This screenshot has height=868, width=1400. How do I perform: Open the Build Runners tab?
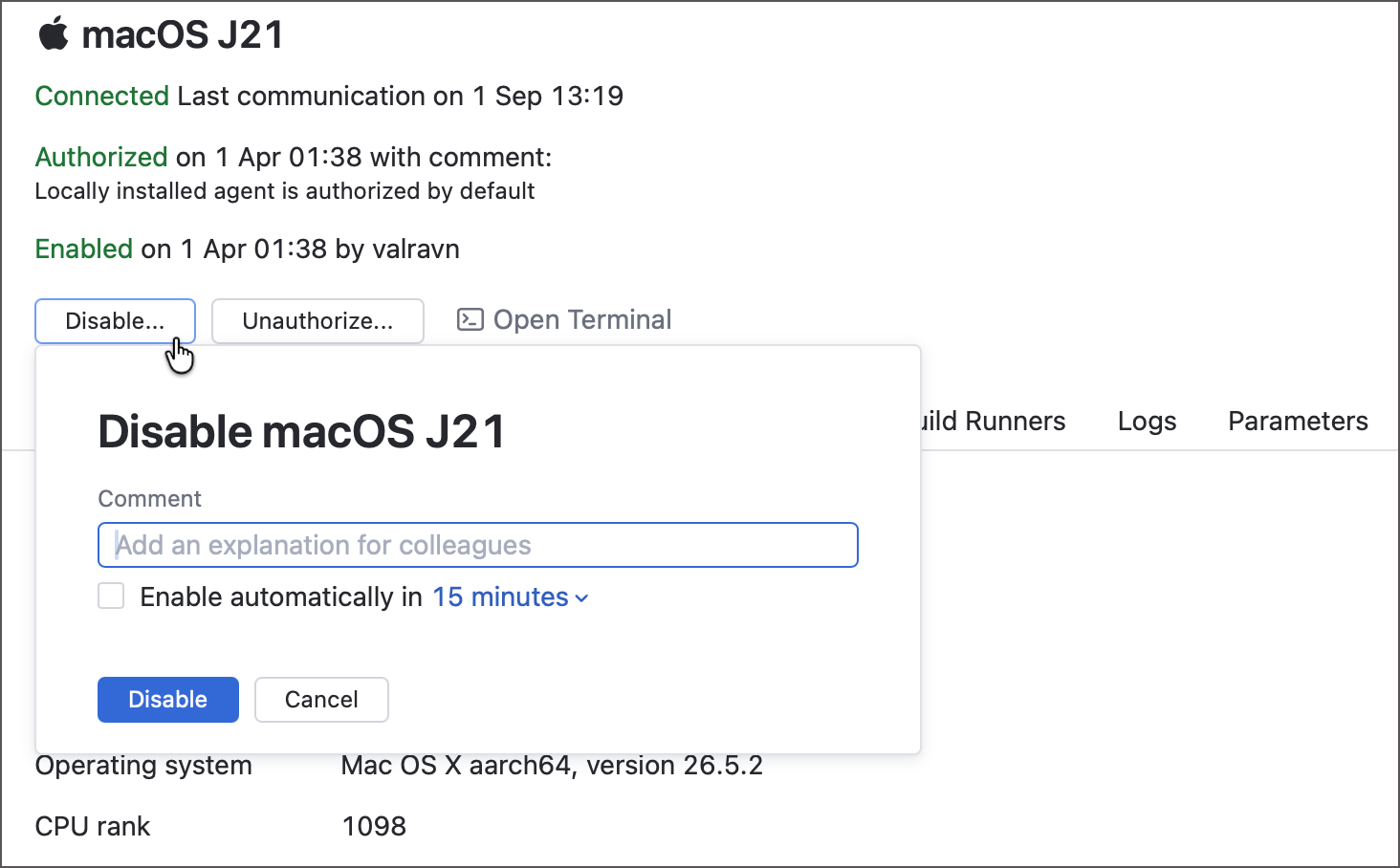coord(994,422)
